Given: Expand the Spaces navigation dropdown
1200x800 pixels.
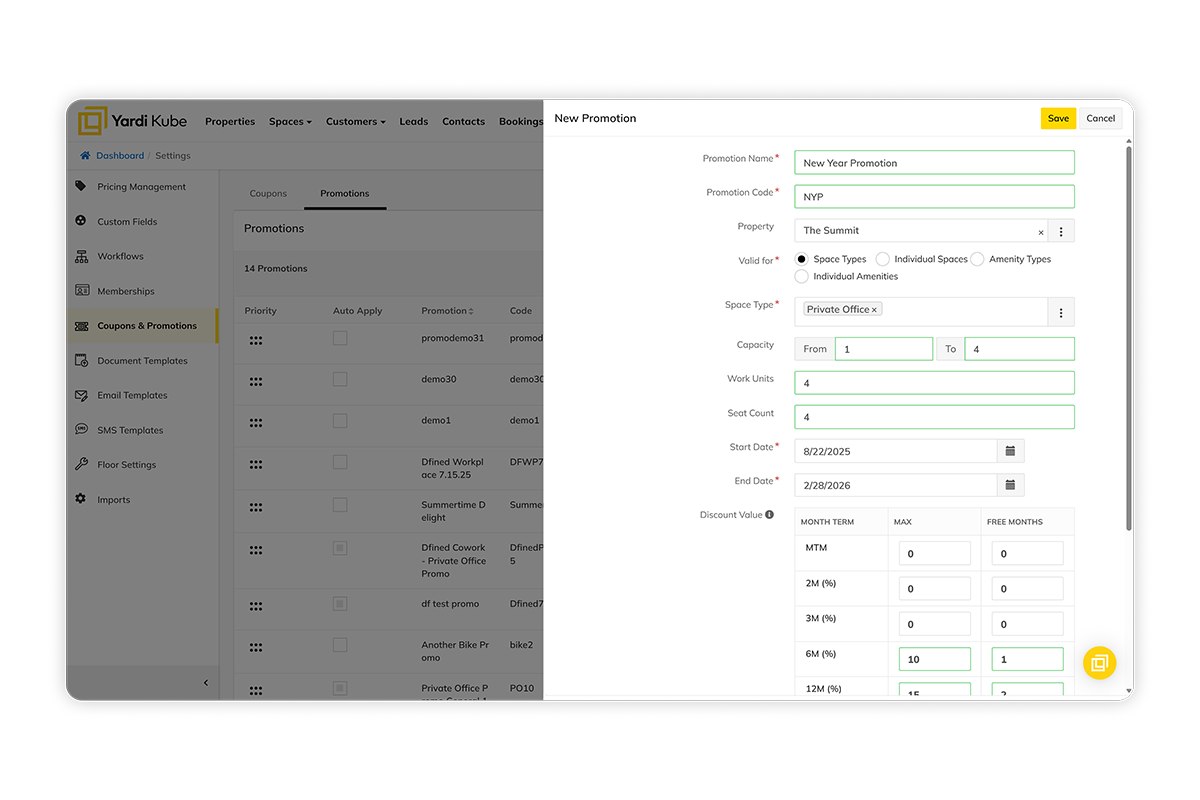Looking at the screenshot, I should tap(290, 122).
